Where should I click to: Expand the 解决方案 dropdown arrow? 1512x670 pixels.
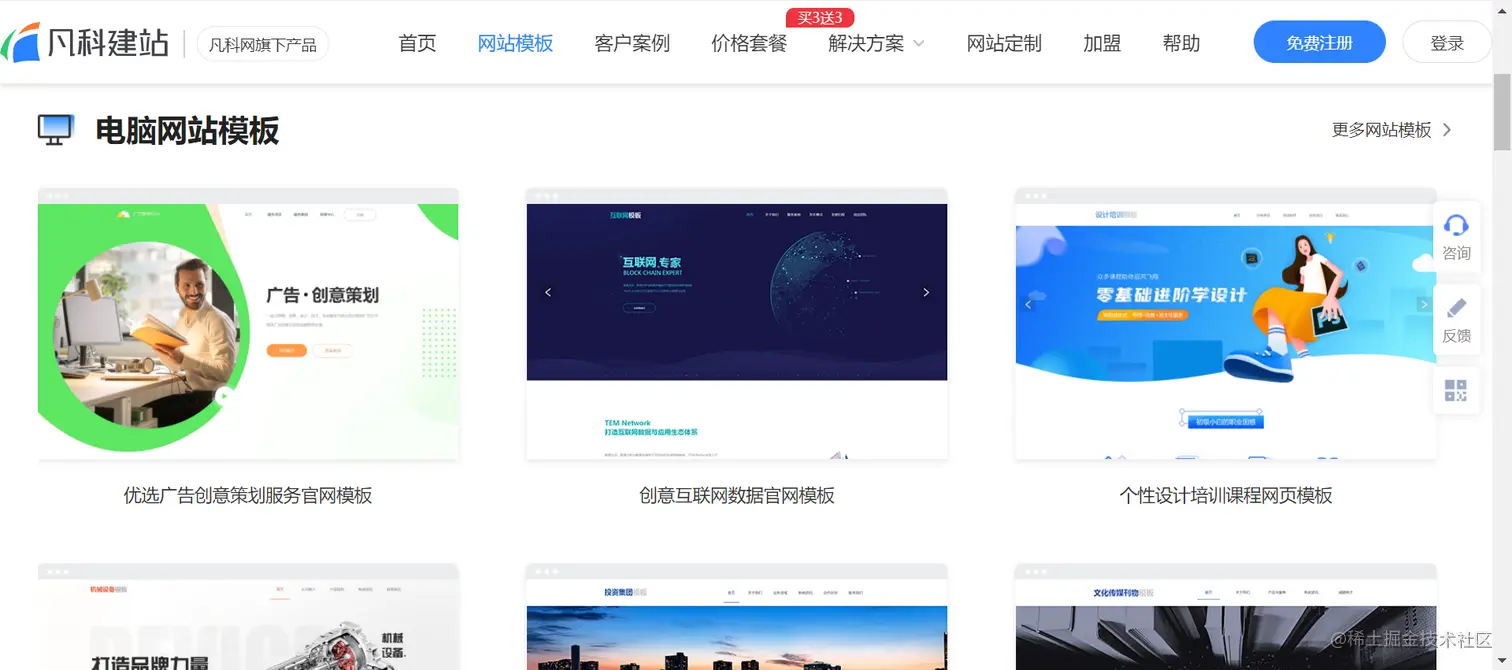pyautogui.click(x=919, y=44)
